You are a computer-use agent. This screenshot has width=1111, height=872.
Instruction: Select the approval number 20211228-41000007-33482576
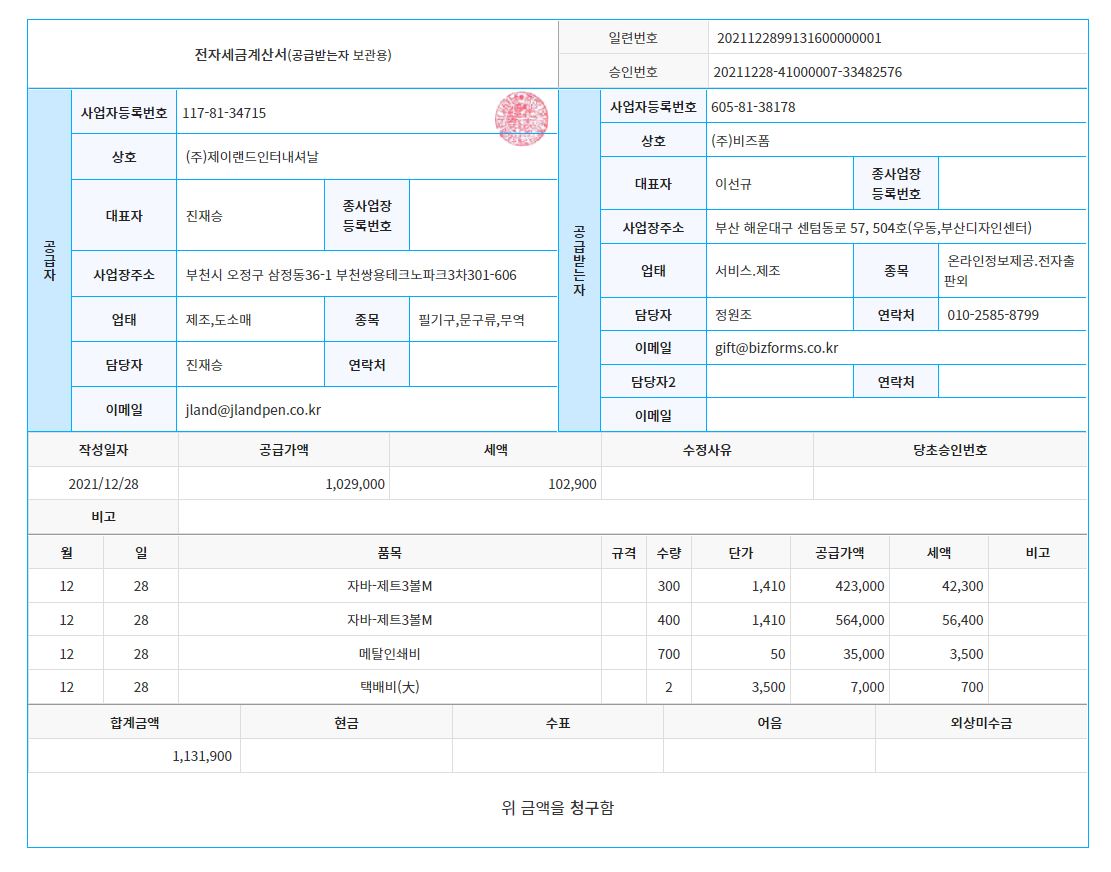coord(807,72)
